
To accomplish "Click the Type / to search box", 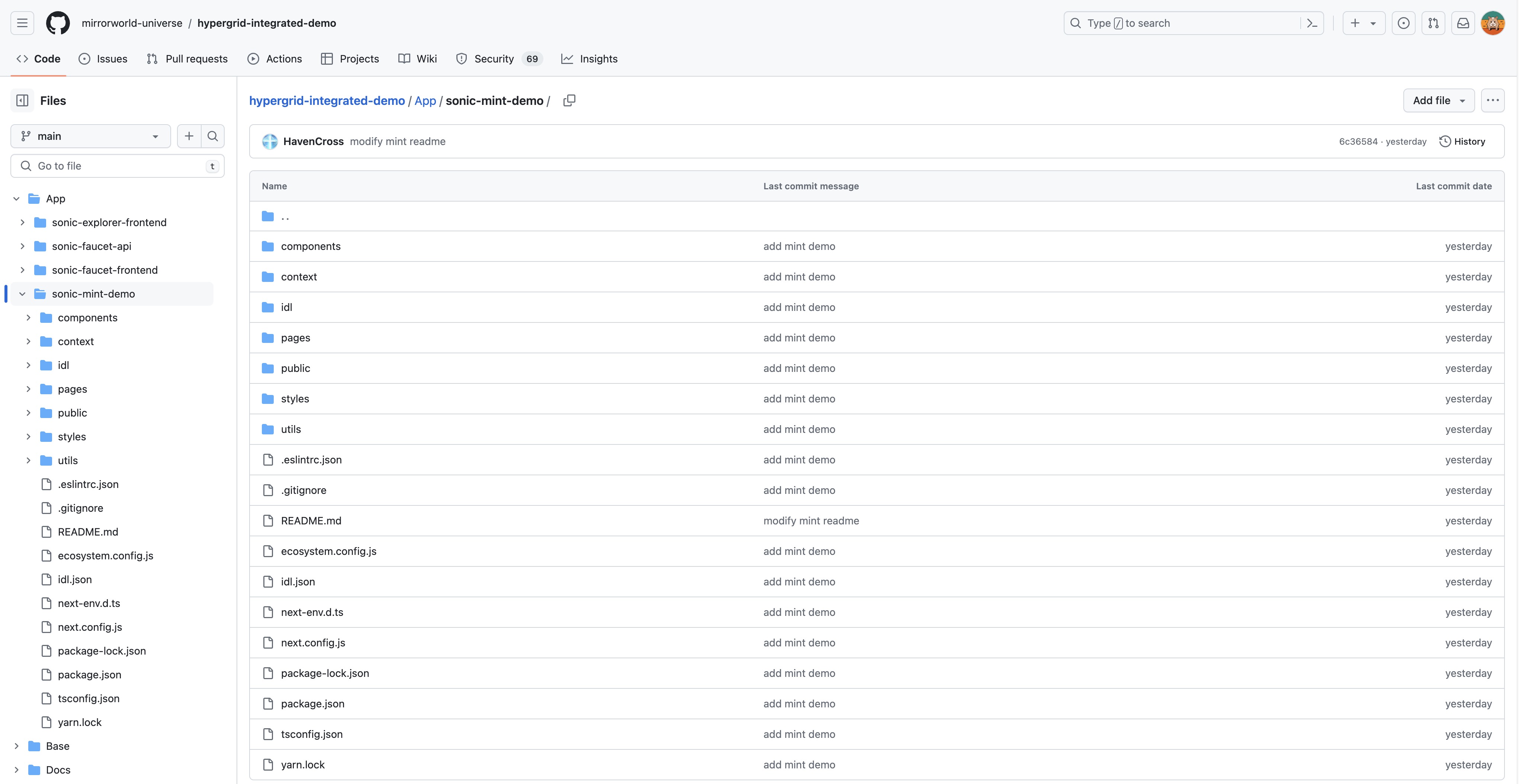I will pos(1194,23).
